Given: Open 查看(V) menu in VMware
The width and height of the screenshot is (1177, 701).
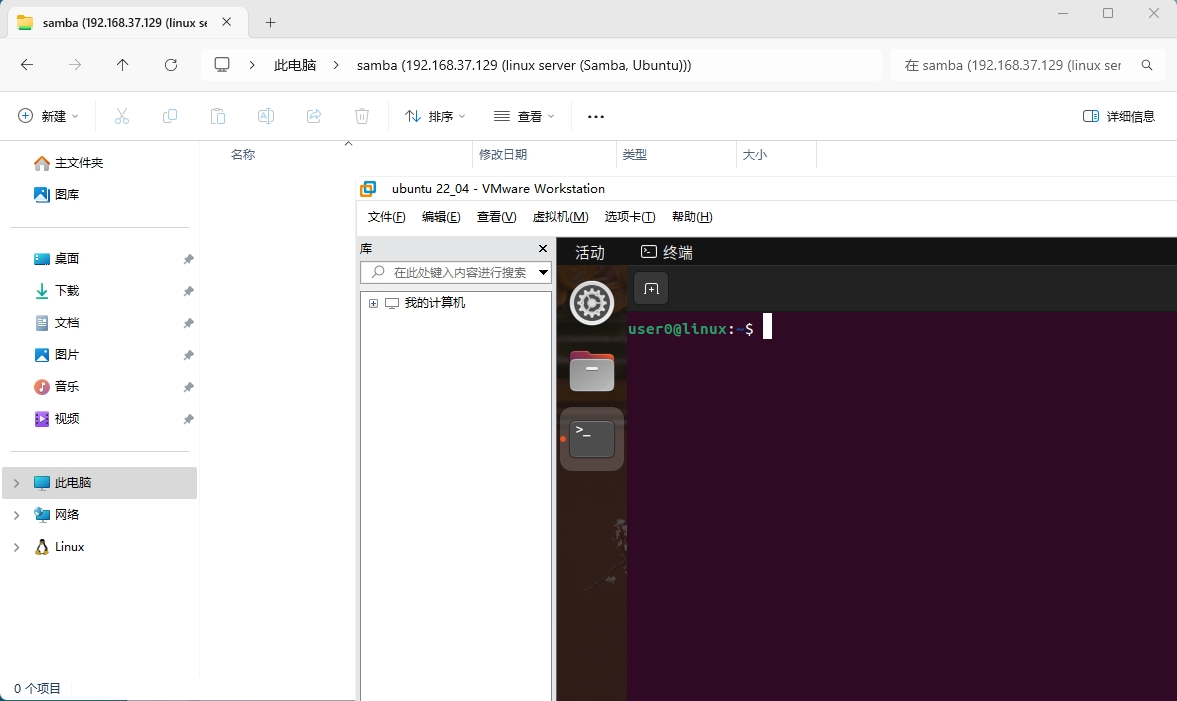Looking at the screenshot, I should (x=496, y=217).
